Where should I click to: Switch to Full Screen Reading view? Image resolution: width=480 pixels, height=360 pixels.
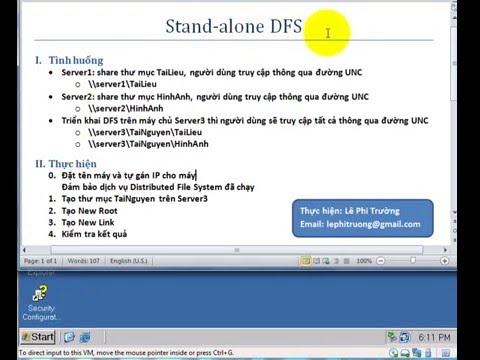click(x=316, y=261)
